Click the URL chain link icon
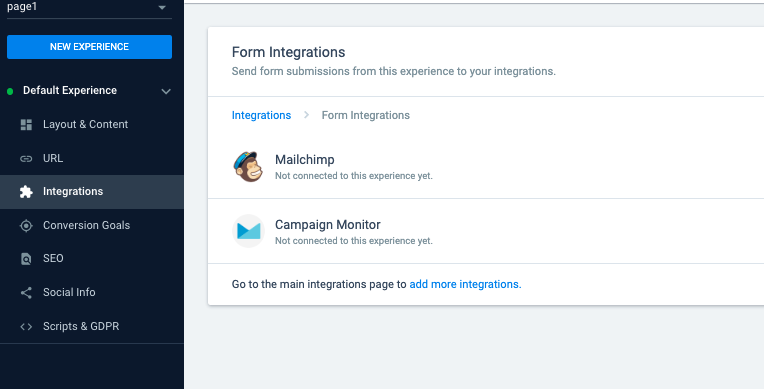The image size is (764, 389). pyautogui.click(x=26, y=158)
